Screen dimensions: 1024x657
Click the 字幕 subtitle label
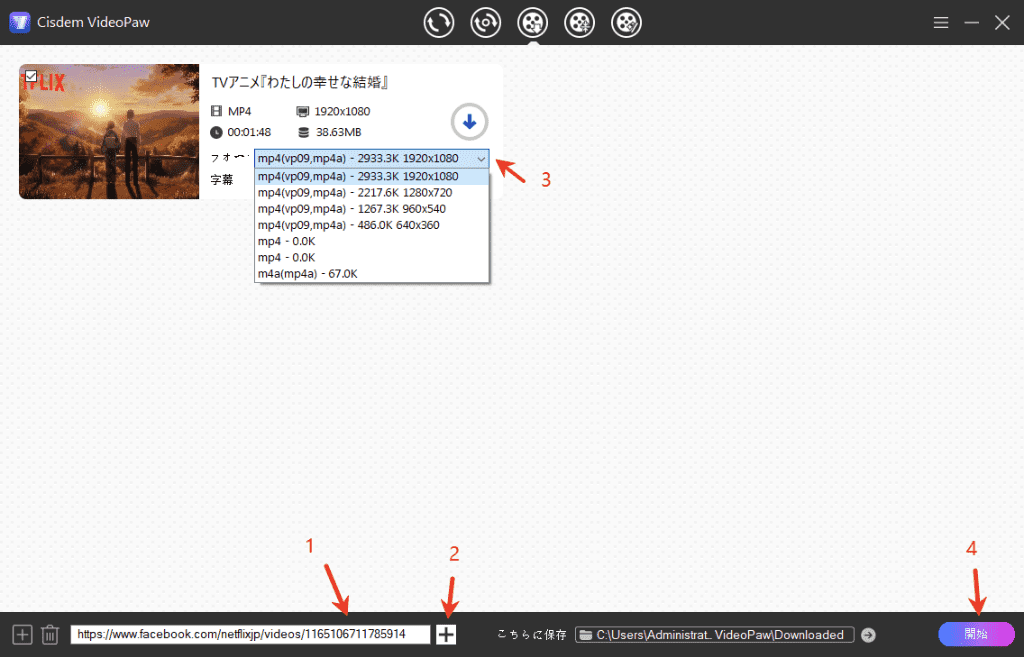(221, 180)
